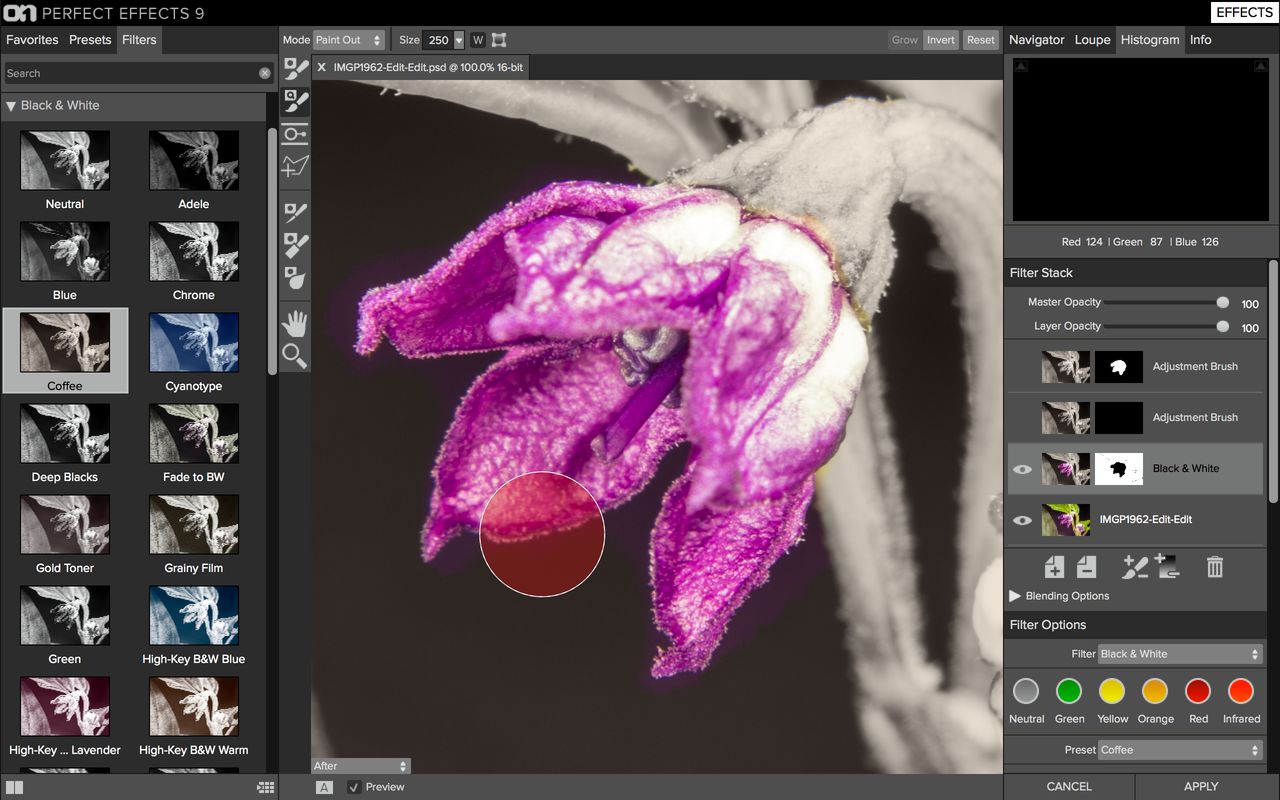Select the paint bucket fill tool
Viewport: 1280px width, 800px height.
coord(295,278)
